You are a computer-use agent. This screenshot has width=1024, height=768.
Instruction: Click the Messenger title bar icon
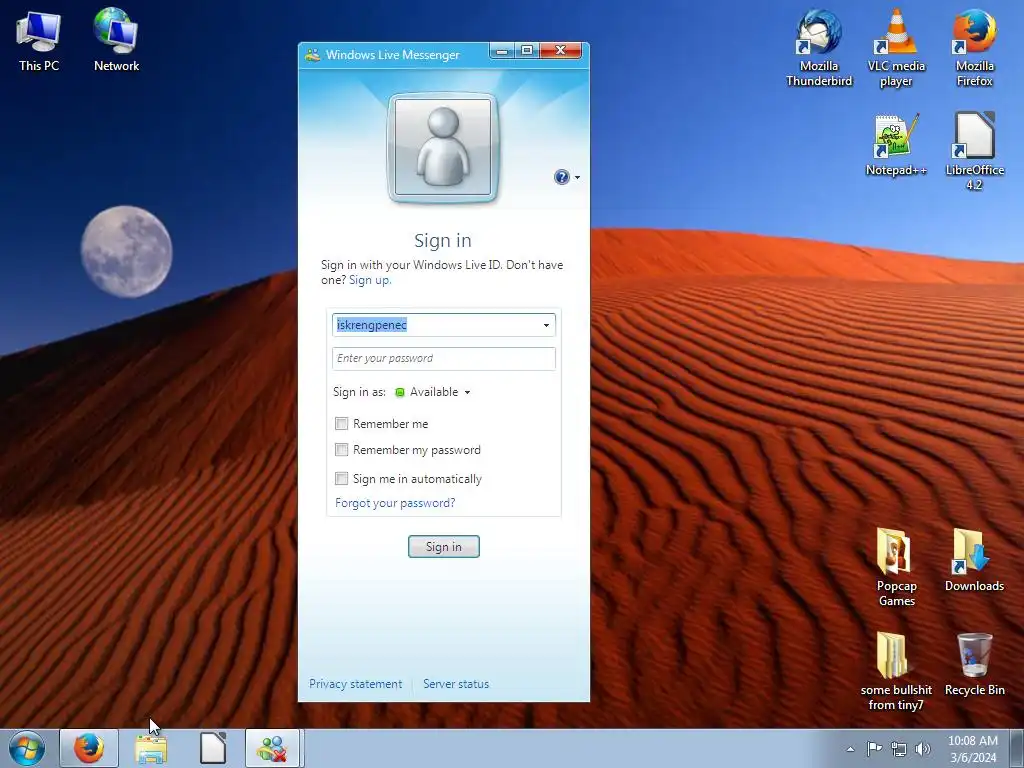(x=313, y=55)
